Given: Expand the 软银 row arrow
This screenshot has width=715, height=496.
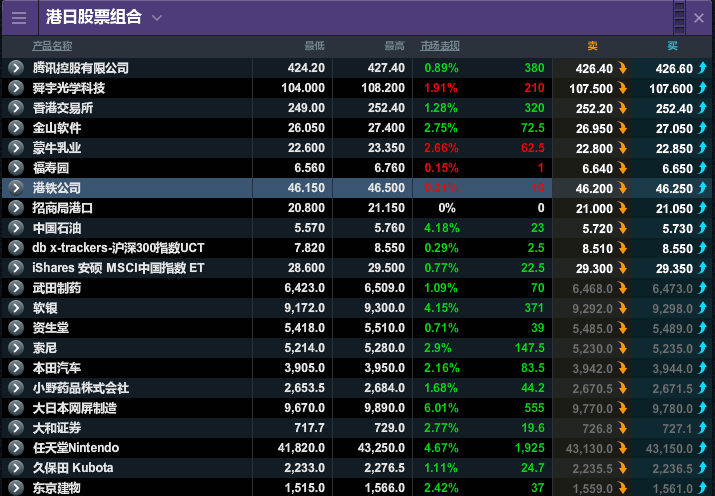Looking at the screenshot, I should point(16,308).
